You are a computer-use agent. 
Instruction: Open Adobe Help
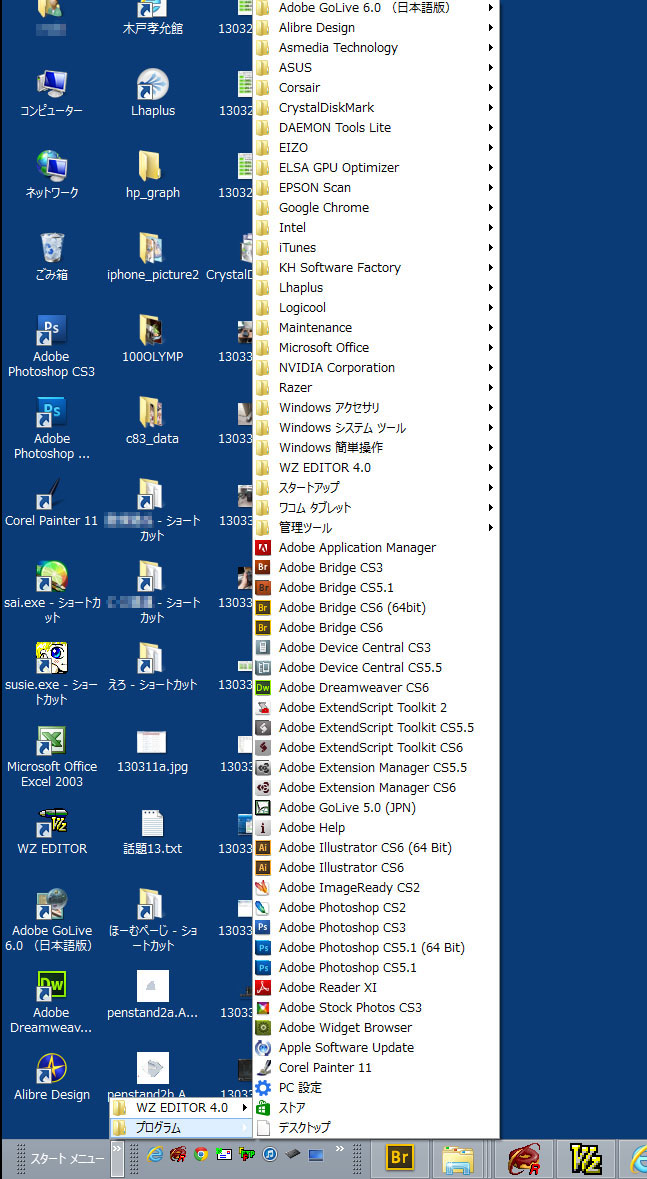(376, 828)
